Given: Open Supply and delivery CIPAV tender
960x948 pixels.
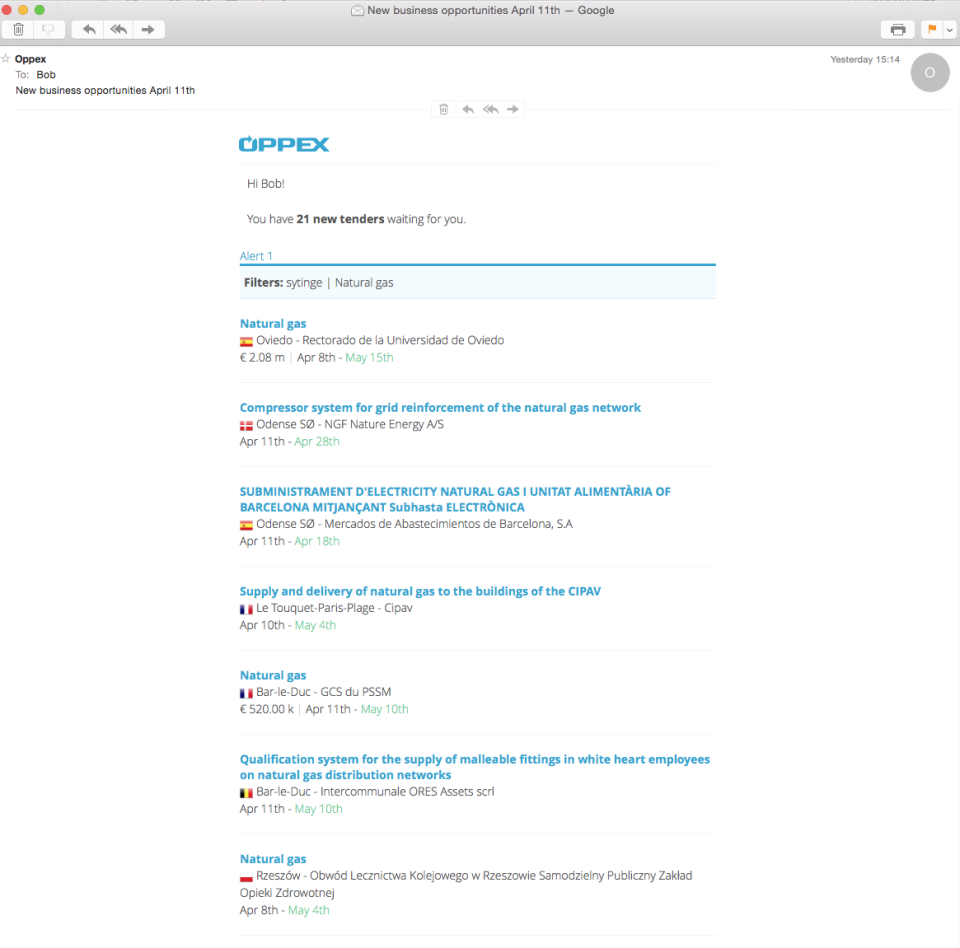Looking at the screenshot, I should pyautogui.click(x=420, y=592).
